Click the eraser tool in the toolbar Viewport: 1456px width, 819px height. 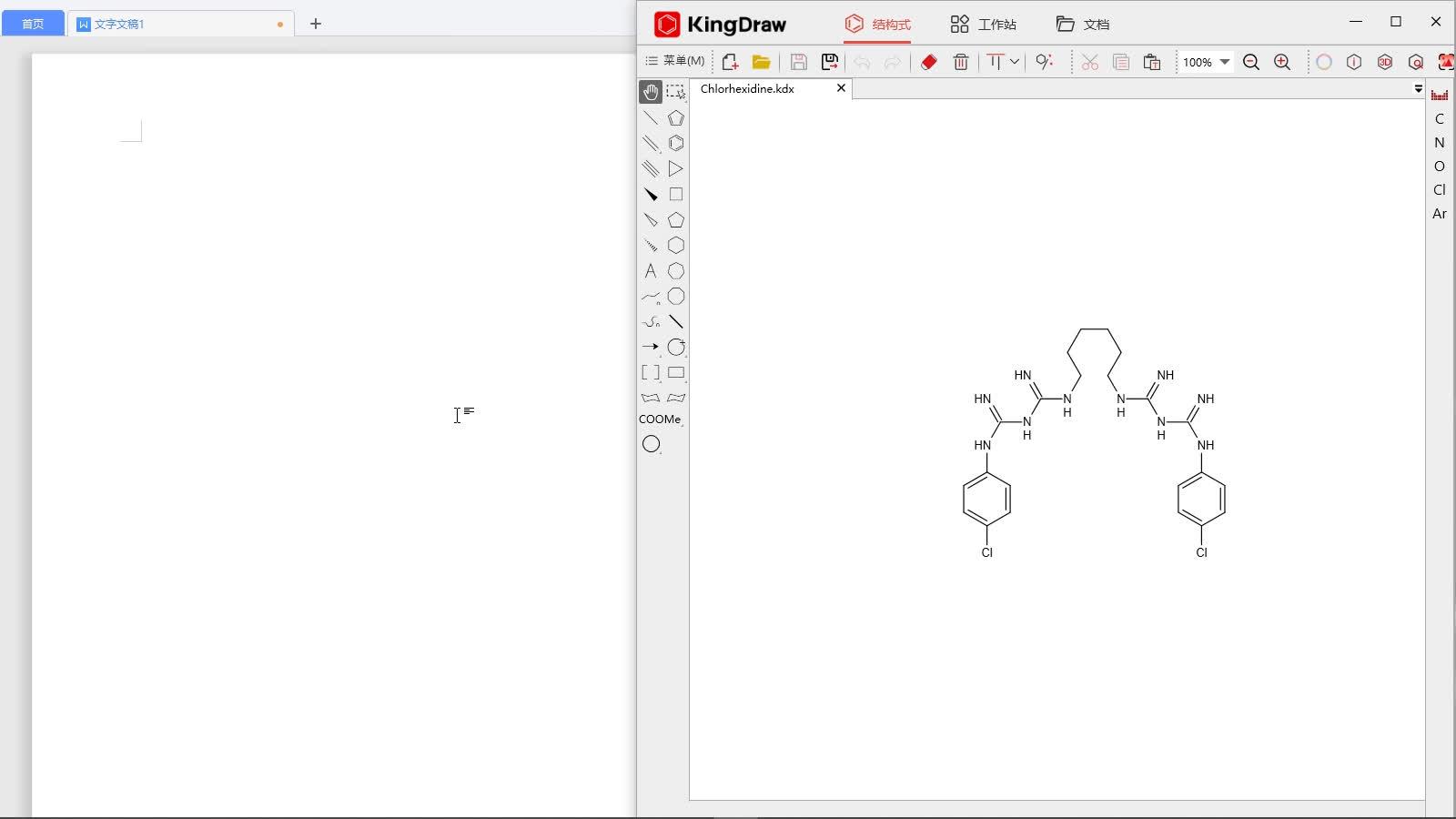tap(928, 62)
